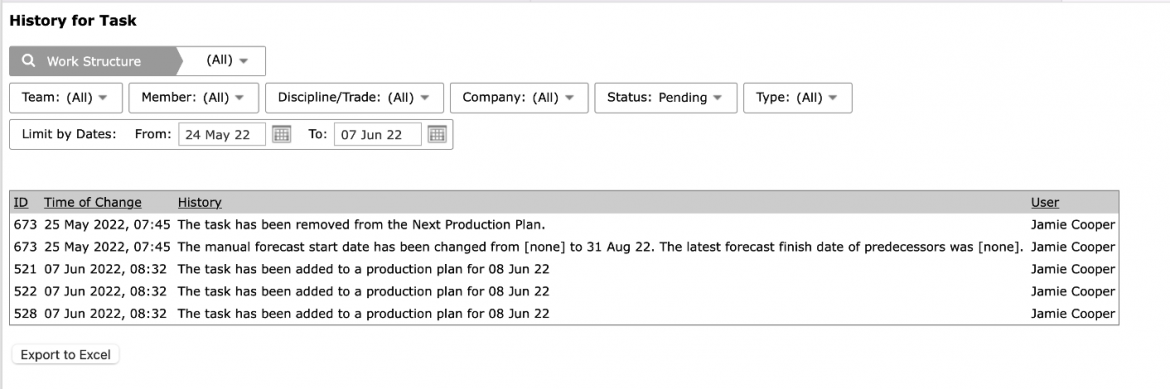This screenshot has width=1170, height=389.
Task: Click the To date field showing 07 Jun 22
Action: [x=378, y=134]
